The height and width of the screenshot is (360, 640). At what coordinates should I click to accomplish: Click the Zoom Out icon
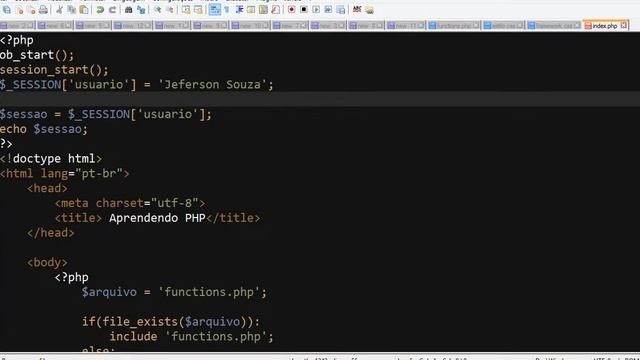pyautogui.click(x=170, y=10)
